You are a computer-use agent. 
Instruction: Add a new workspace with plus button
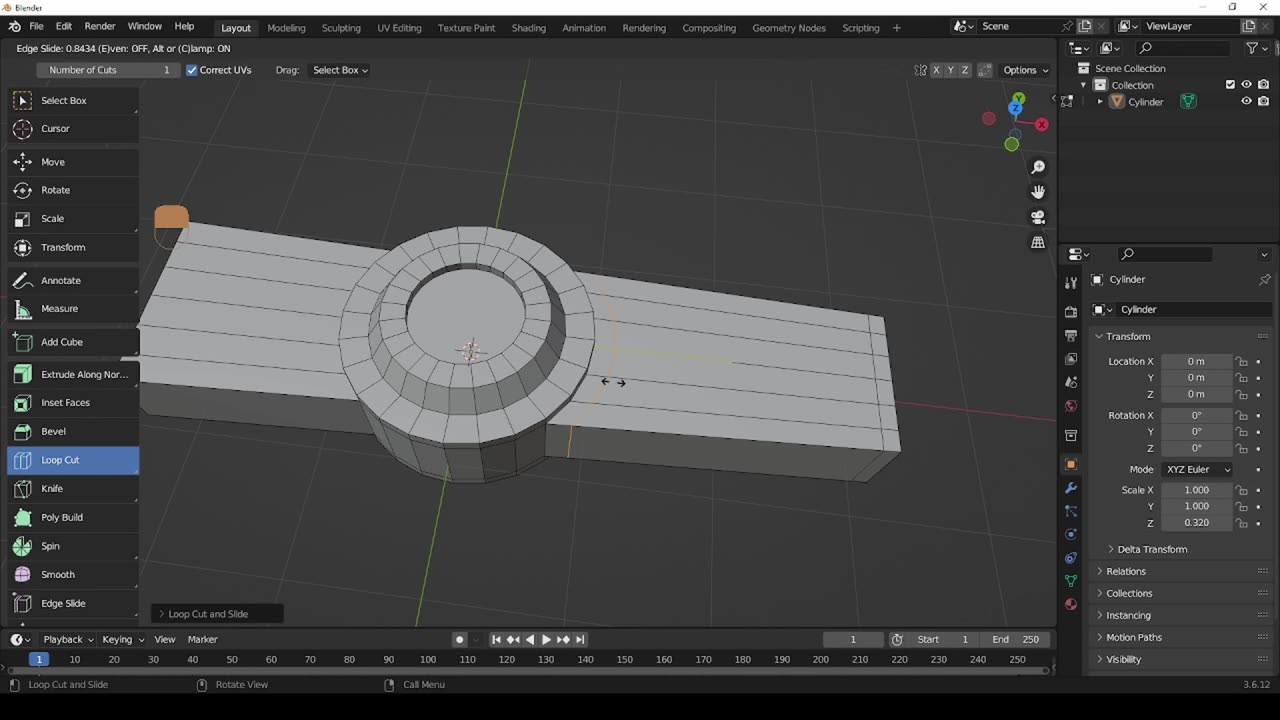click(x=896, y=28)
